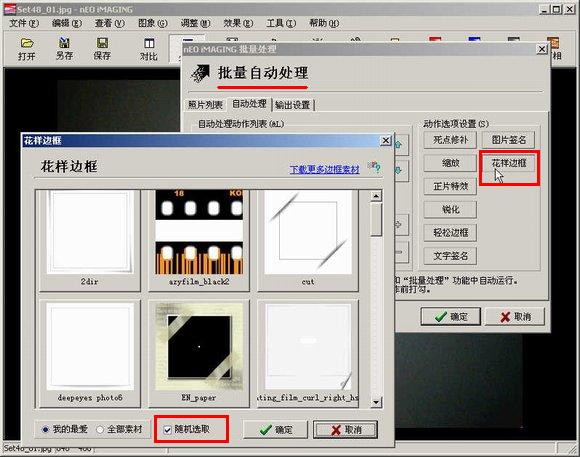The width and height of the screenshot is (580, 457).
Task: Pick the EN_paper border thumbnail
Action: (x=199, y=353)
